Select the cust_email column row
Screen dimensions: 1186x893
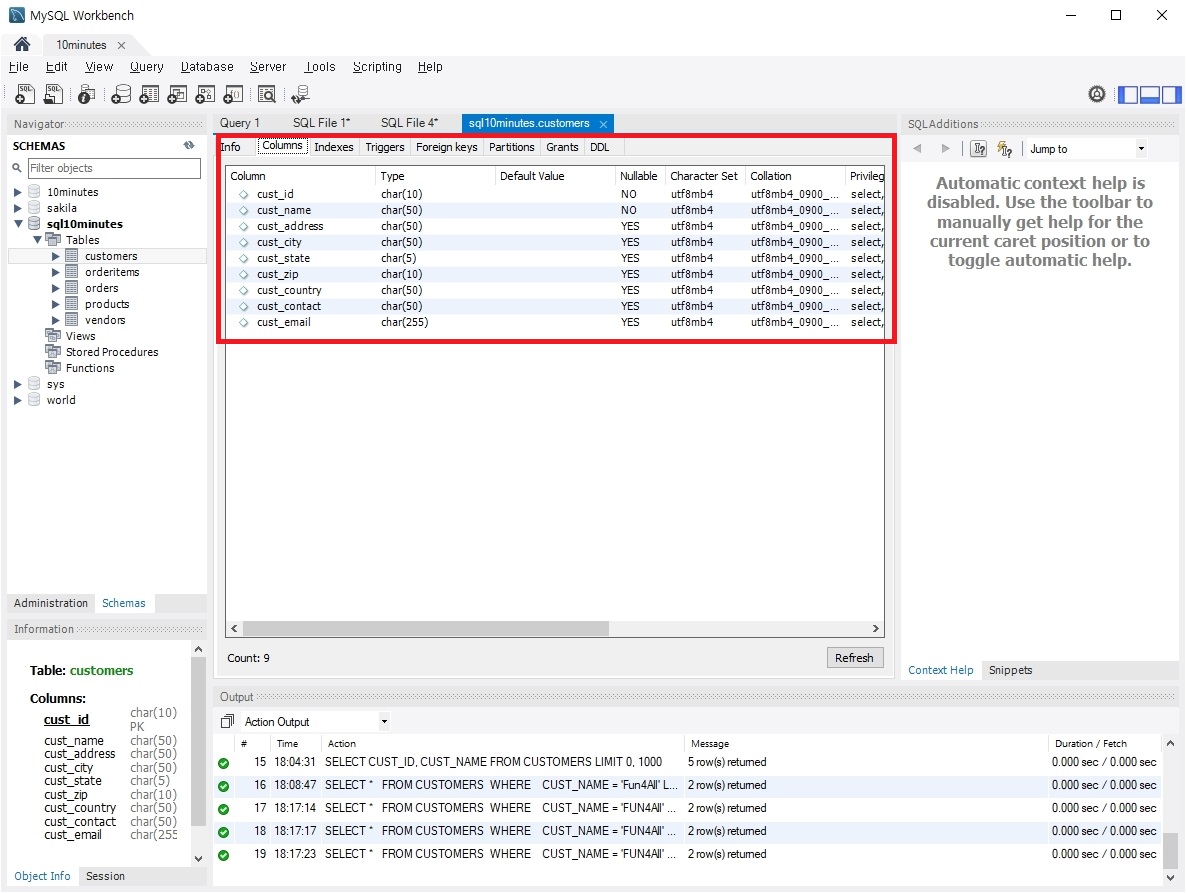(555, 322)
